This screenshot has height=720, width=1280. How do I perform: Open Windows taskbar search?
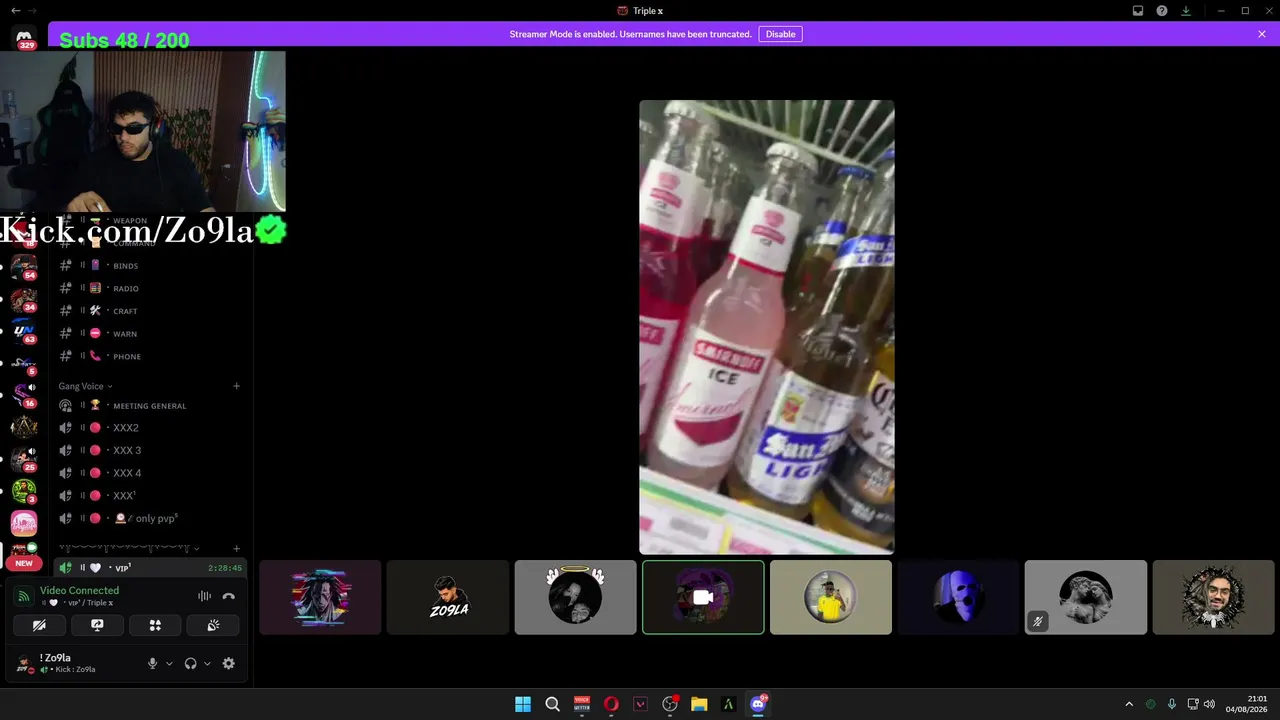(x=552, y=704)
